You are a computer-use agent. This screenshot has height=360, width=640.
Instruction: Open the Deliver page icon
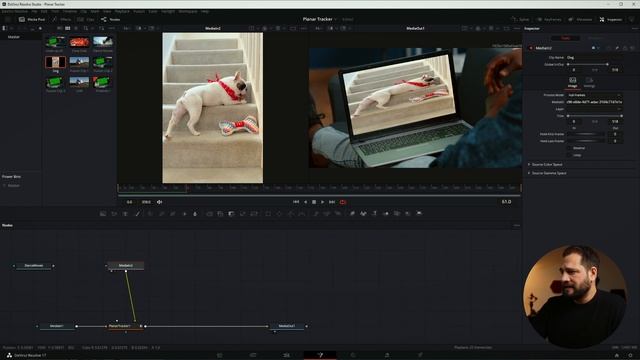point(420,355)
